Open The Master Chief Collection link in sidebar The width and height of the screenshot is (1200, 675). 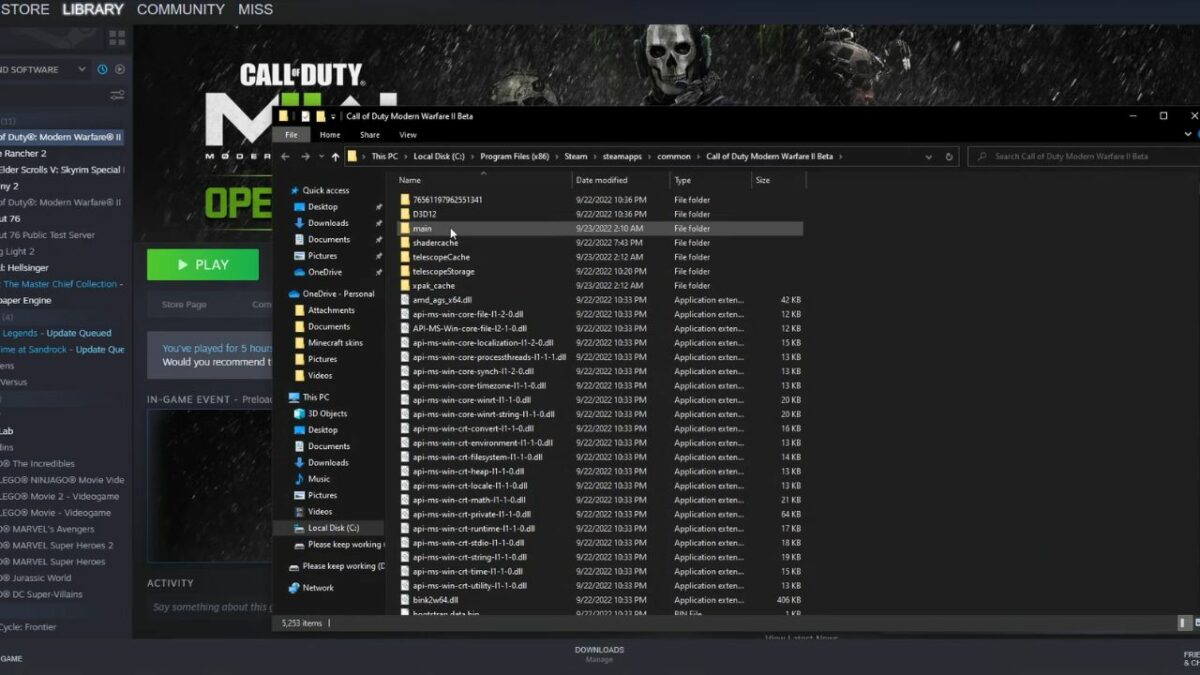[x=60, y=284]
